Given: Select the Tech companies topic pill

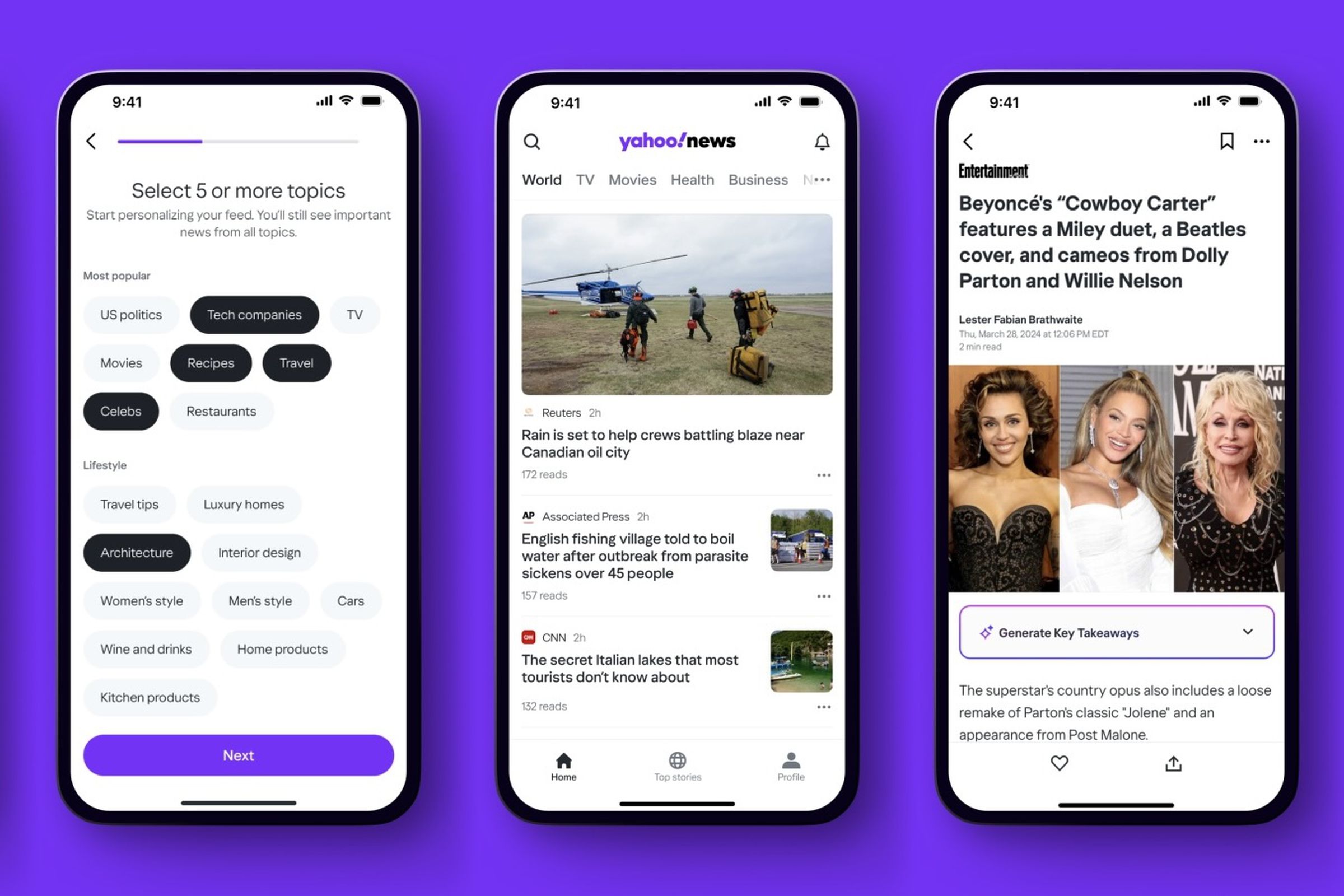Looking at the screenshot, I should coord(254,314).
